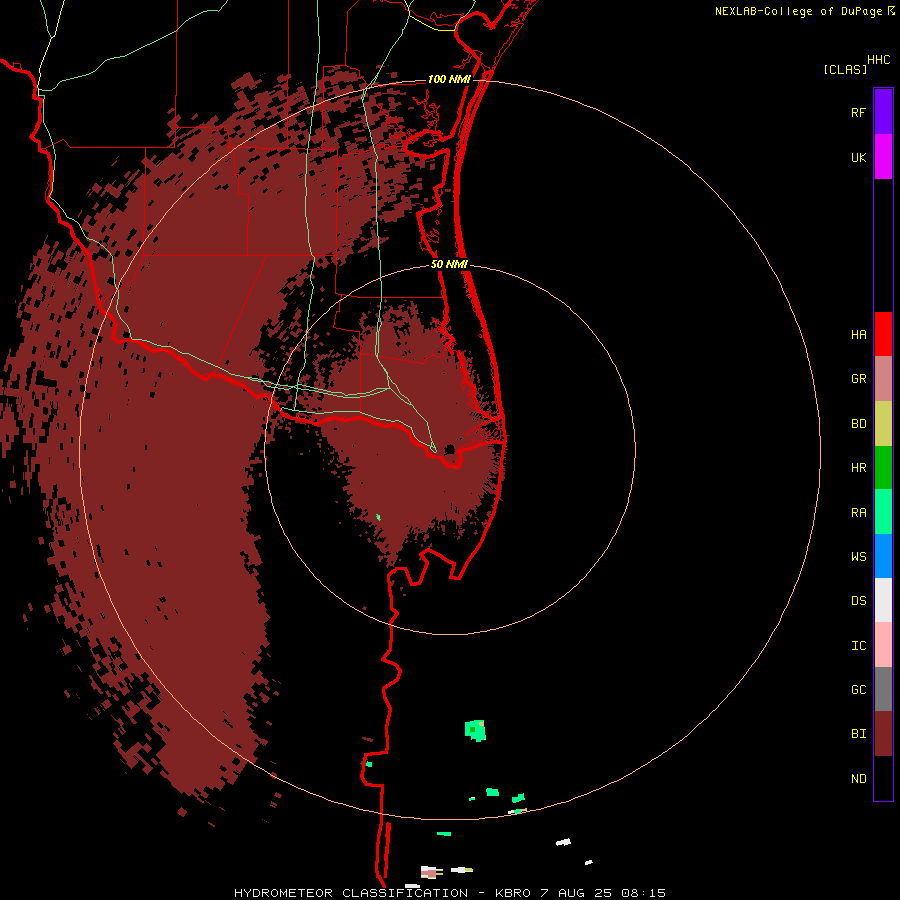Viewport: 900px width, 900px height.
Task: Click the "[CLAS]" units label
Action: pyautogui.click(x=845, y=69)
